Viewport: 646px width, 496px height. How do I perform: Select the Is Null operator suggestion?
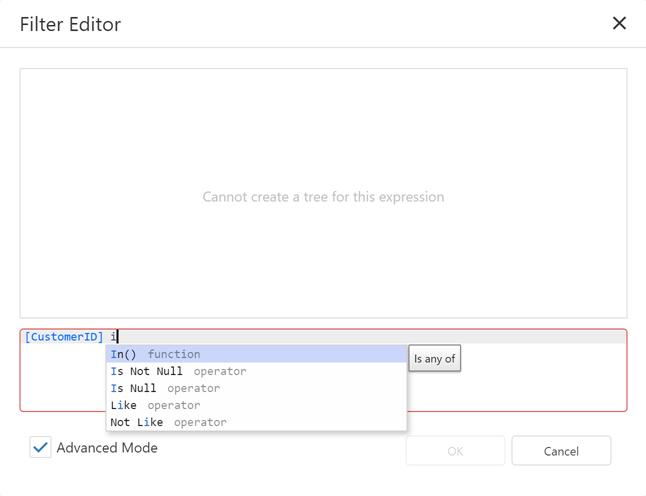[256, 388]
